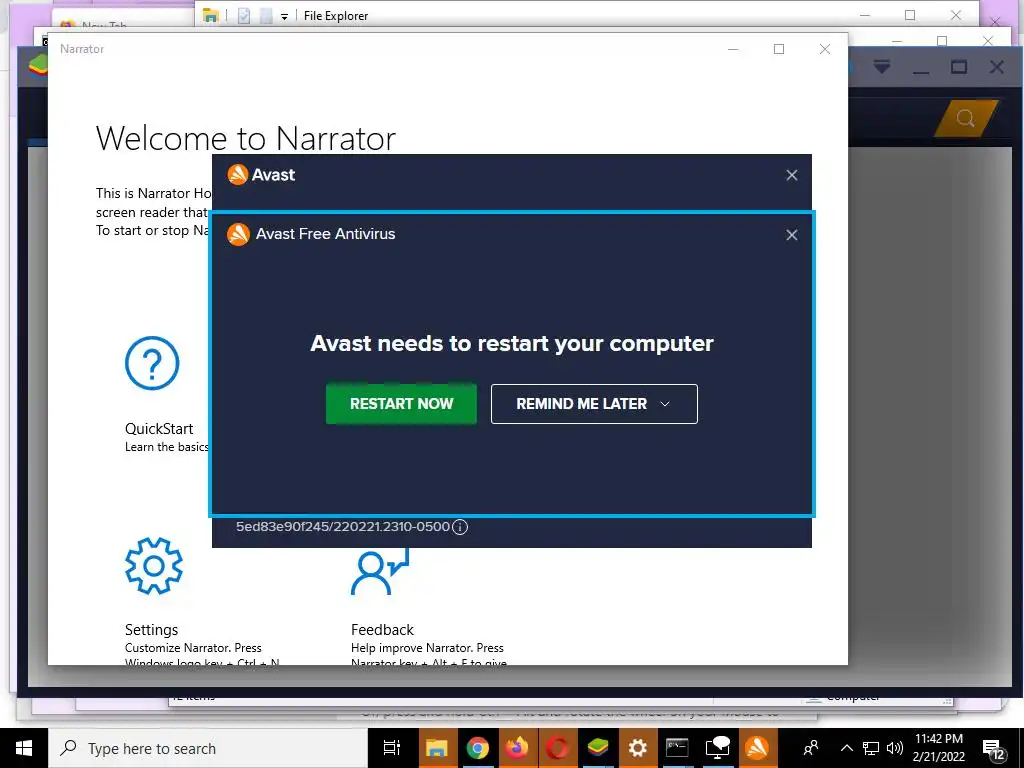Image resolution: width=1024 pixels, height=768 pixels.
Task: Close the Avast Free Antivirus dialog
Action: (792, 235)
